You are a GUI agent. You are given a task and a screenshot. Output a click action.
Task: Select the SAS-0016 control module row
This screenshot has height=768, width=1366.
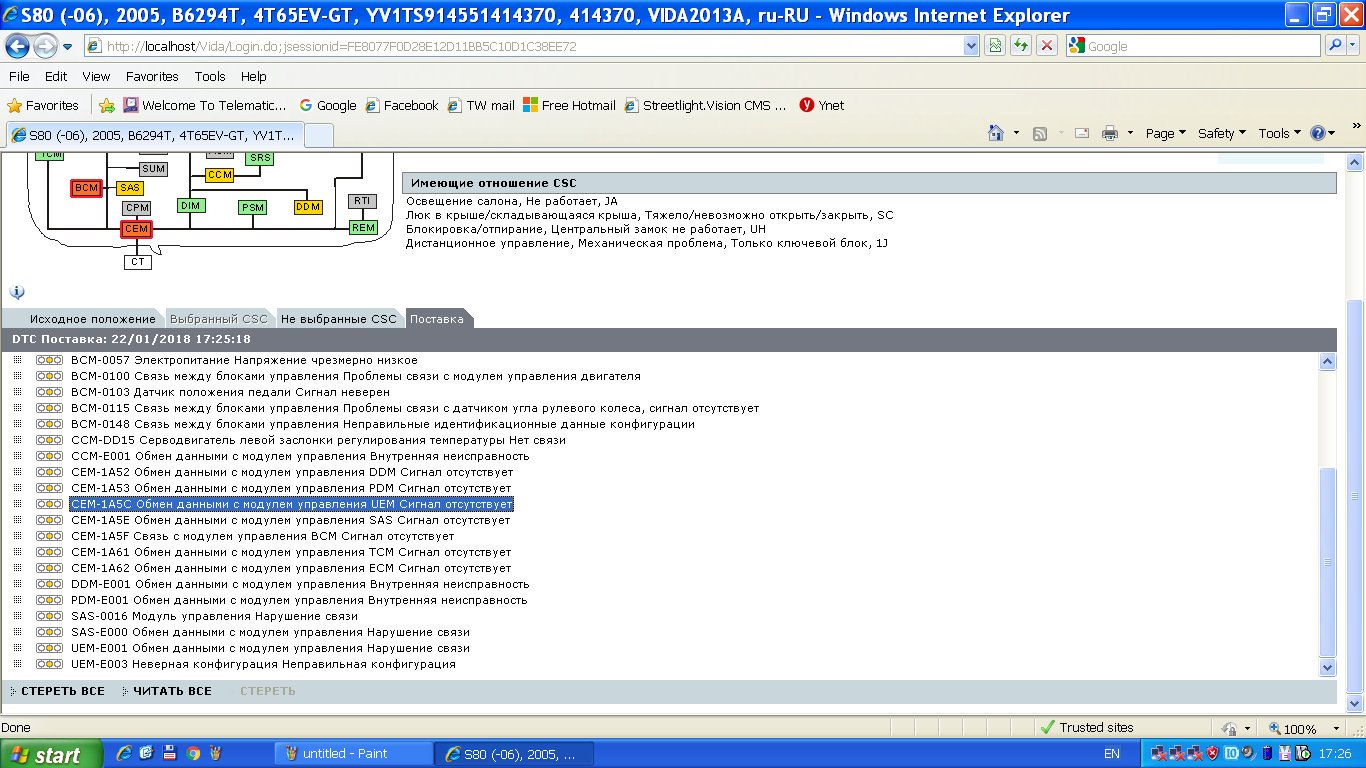[215, 616]
